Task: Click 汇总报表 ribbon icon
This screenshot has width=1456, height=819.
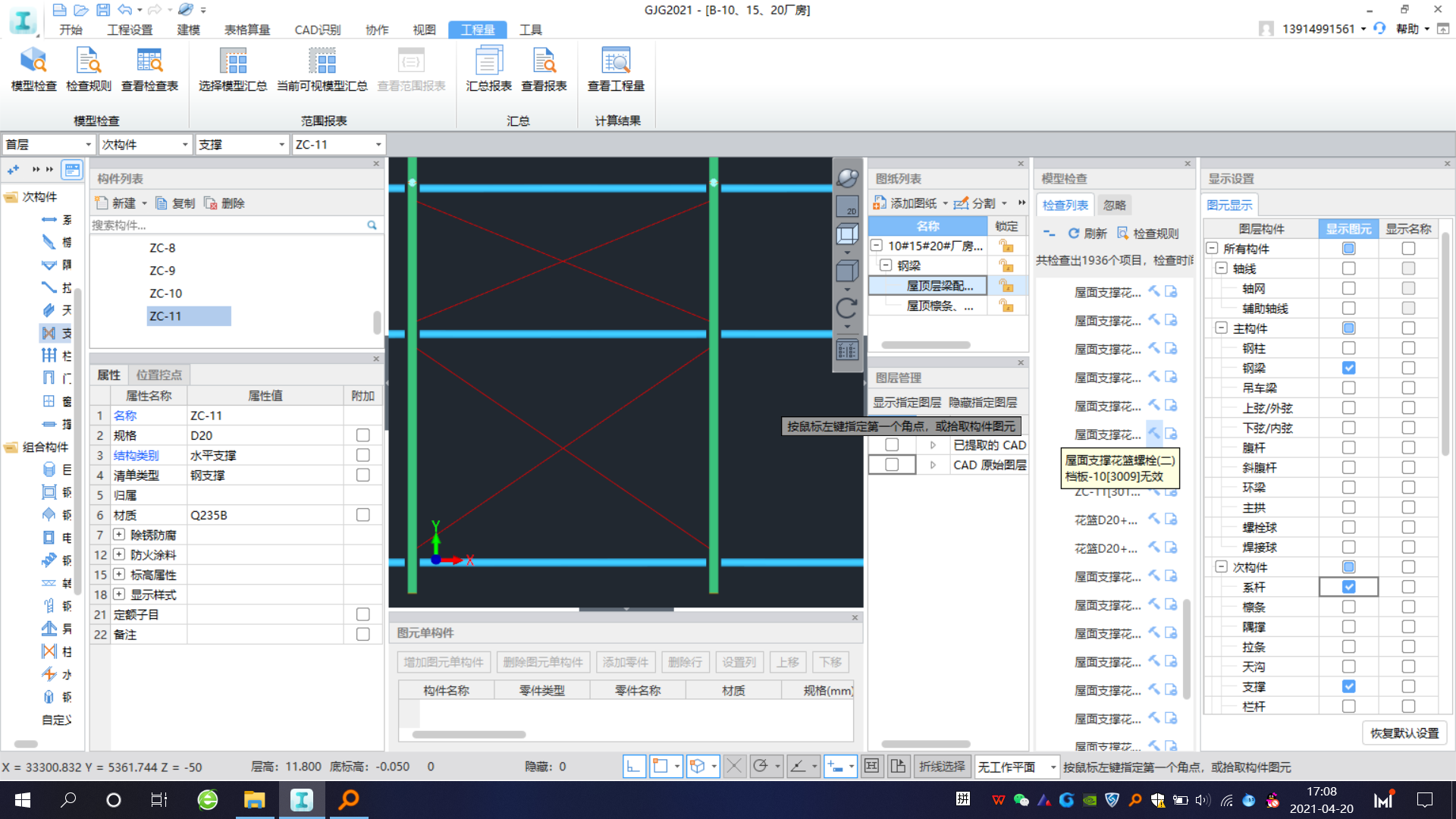Action: (x=488, y=69)
